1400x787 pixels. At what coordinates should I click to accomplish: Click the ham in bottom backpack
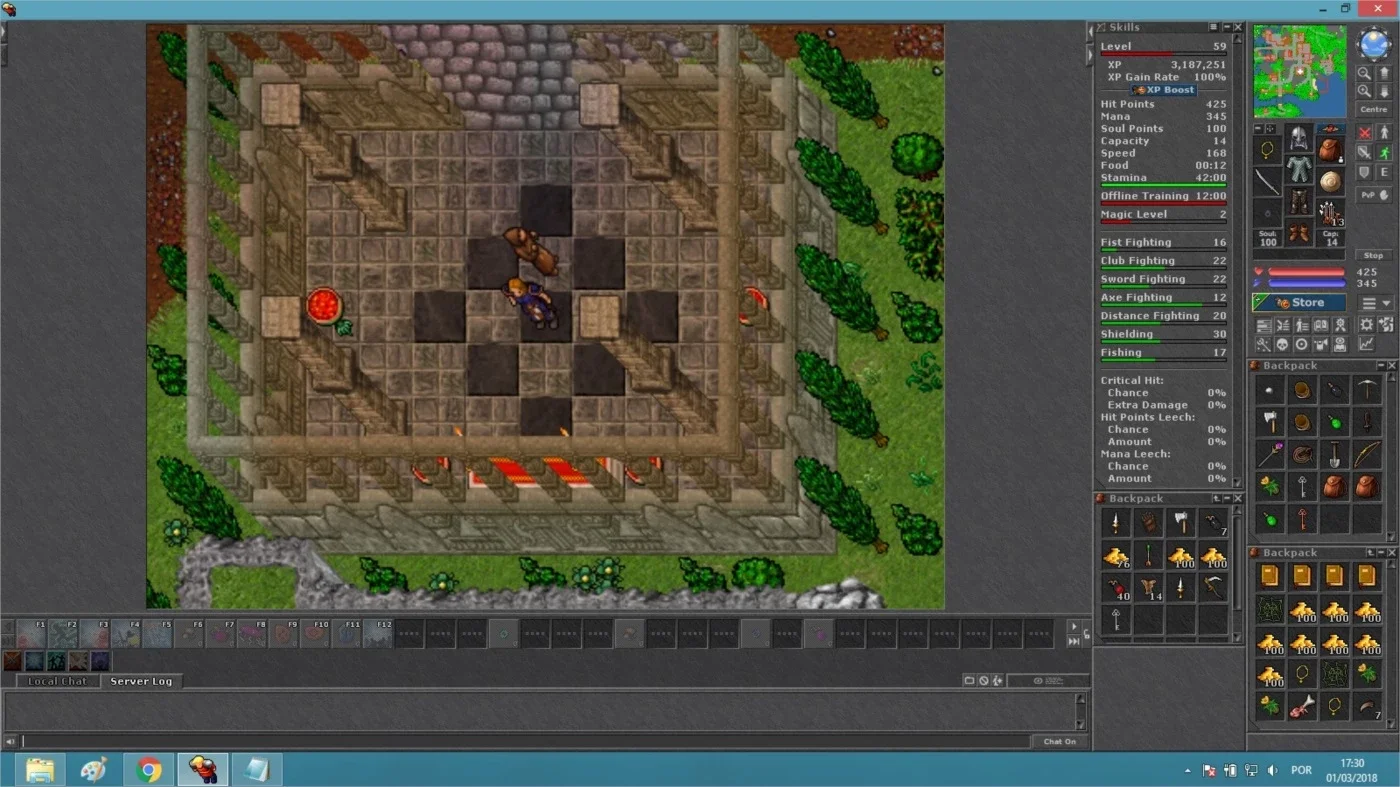pyautogui.click(x=1302, y=708)
